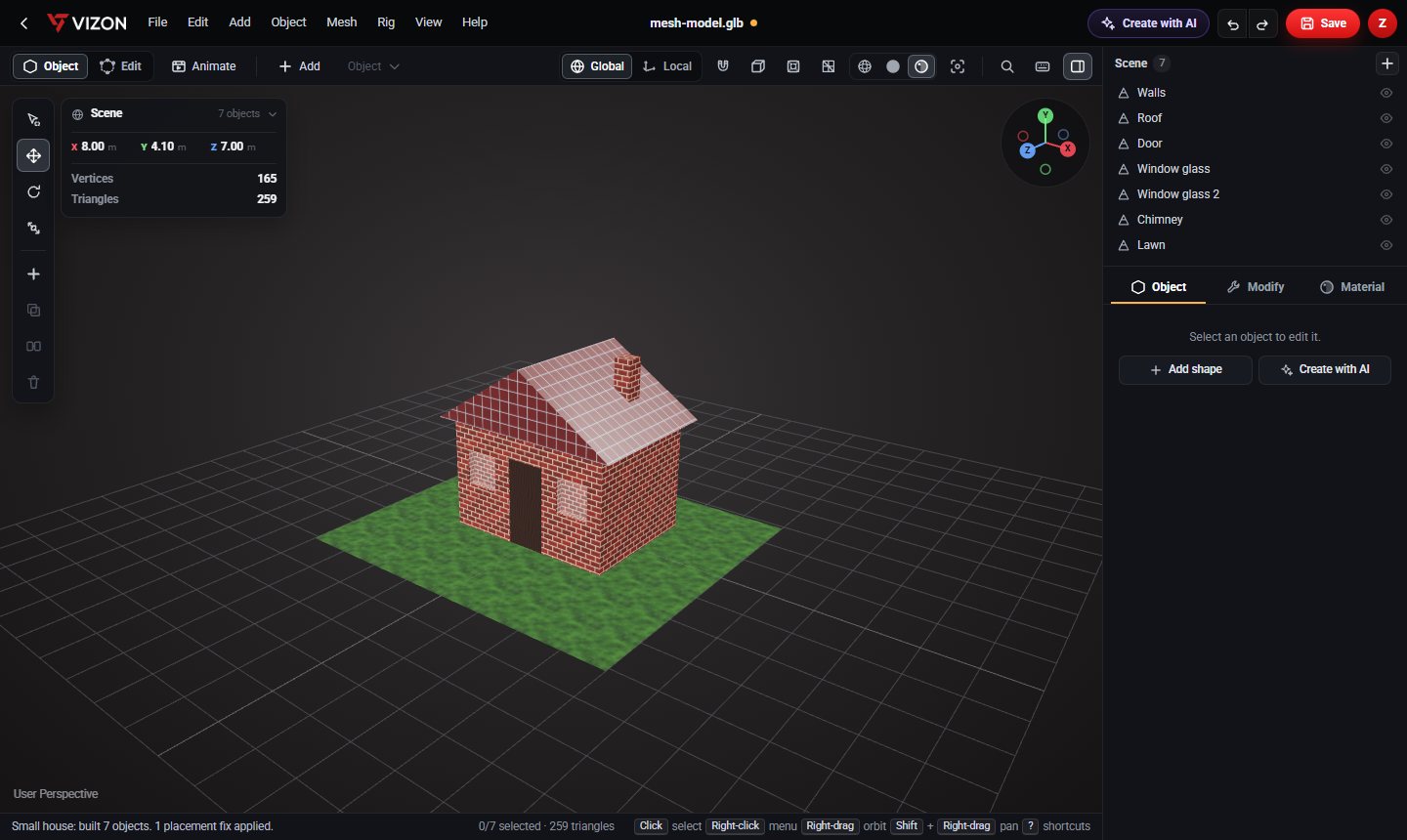
Task: Click Create with AI in the top bar
Action: 1148,23
